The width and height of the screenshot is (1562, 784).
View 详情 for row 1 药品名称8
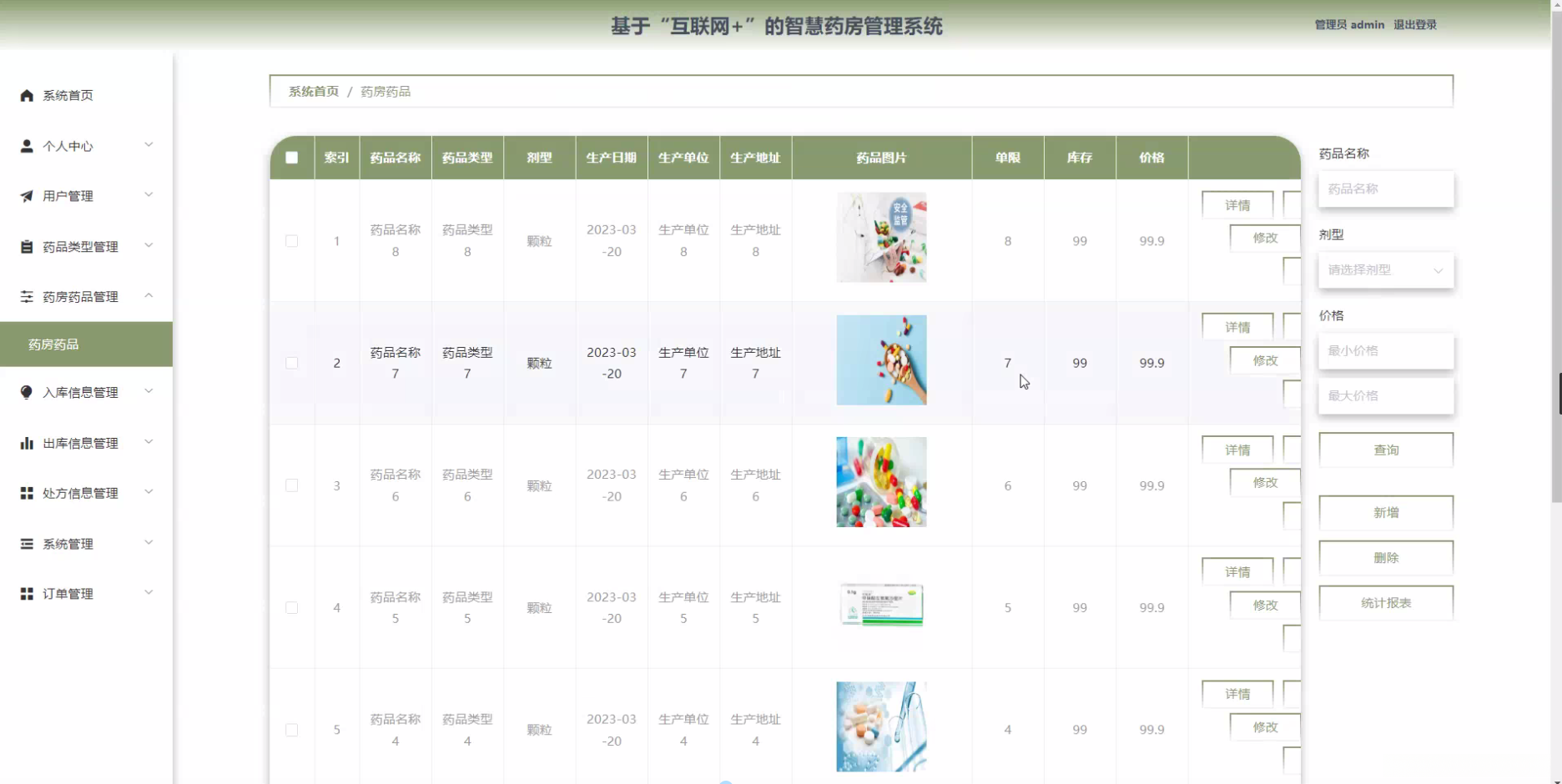(1237, 205)
